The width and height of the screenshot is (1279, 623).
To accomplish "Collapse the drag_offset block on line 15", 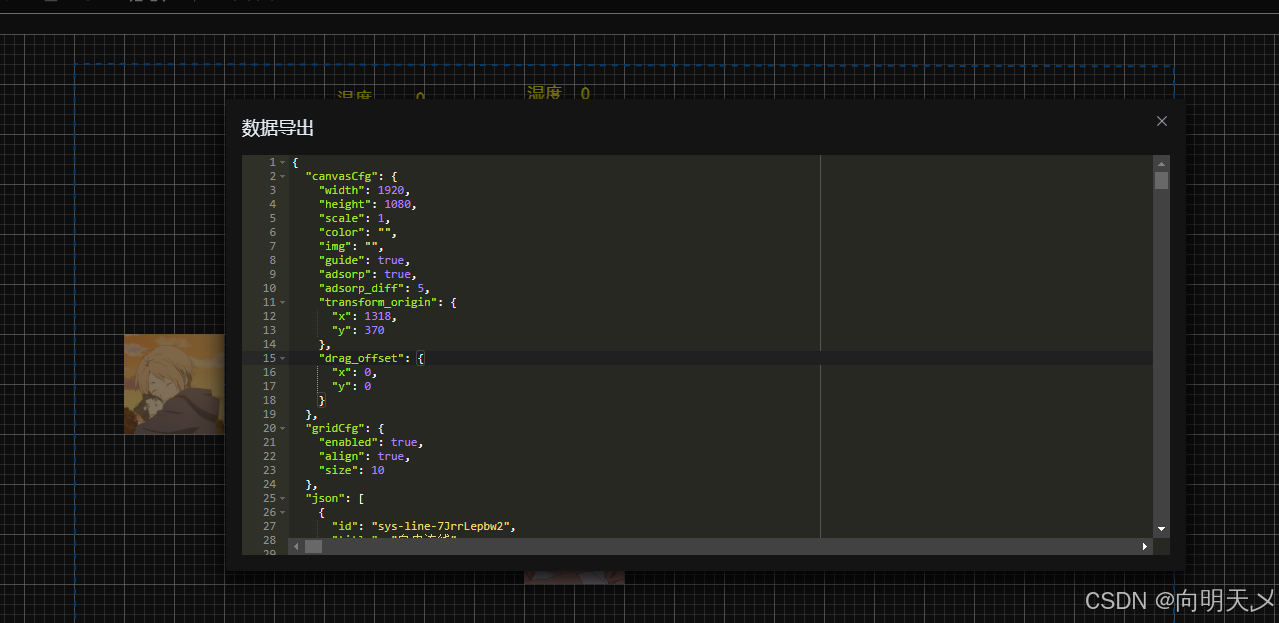I will [283, 358].
